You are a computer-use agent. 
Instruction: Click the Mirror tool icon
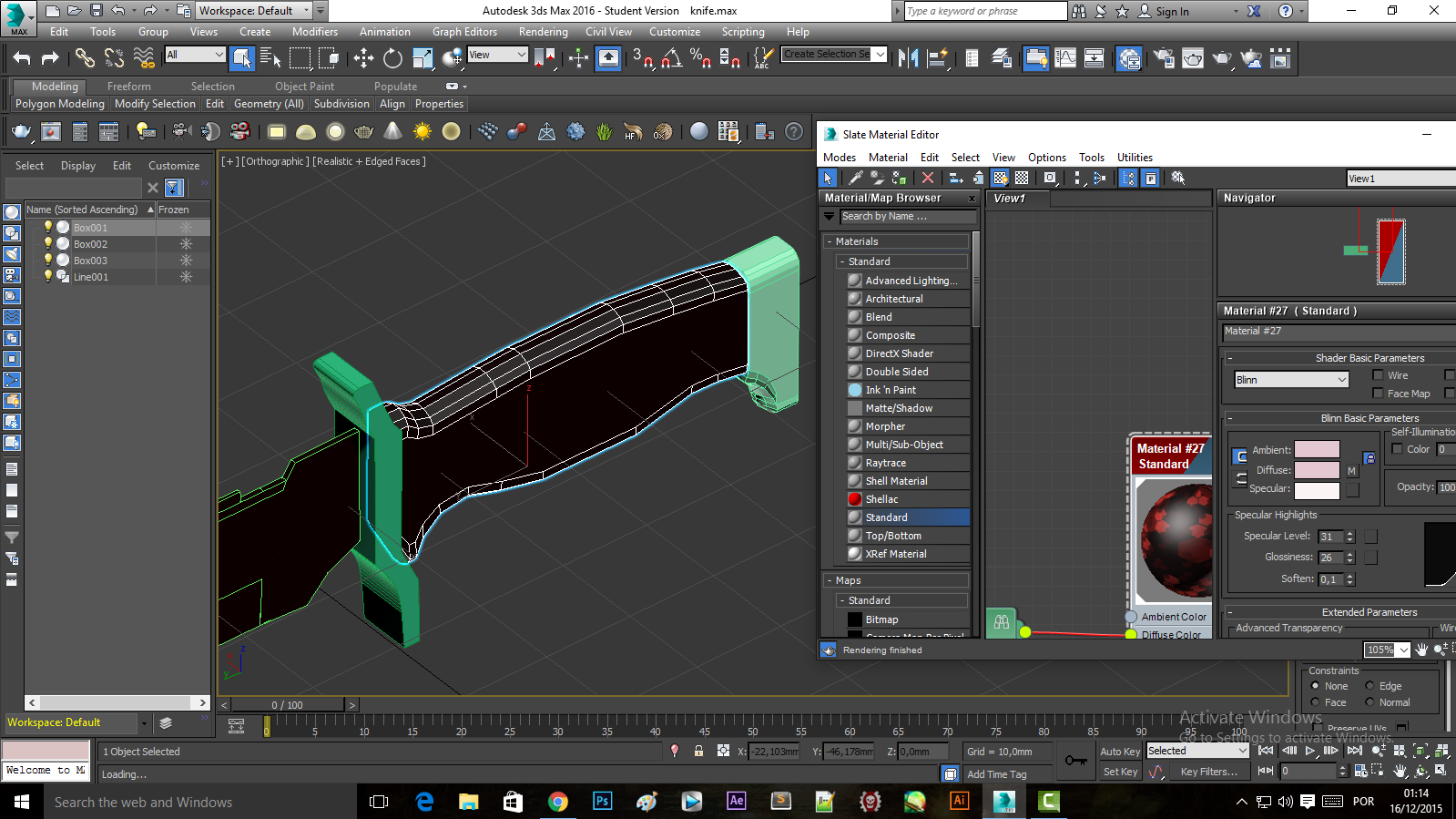click(x=908, y=58)
